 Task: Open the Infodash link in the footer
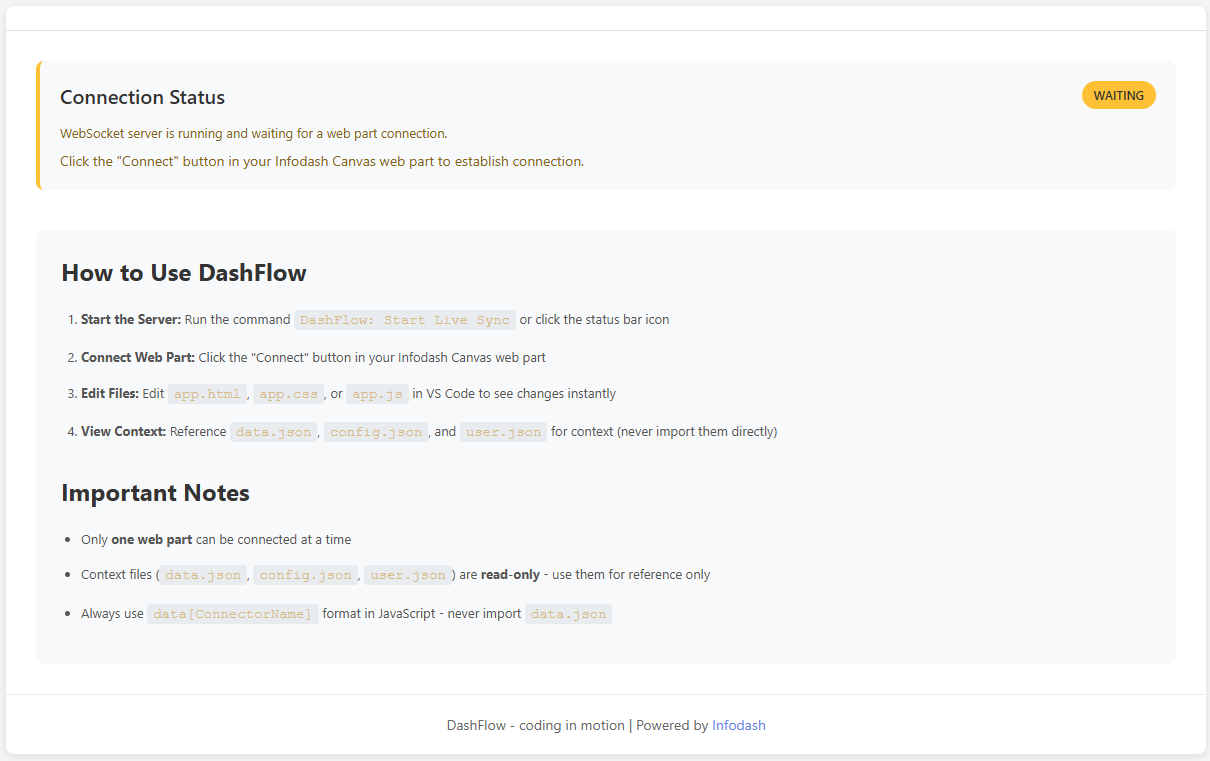pos(739,725)
